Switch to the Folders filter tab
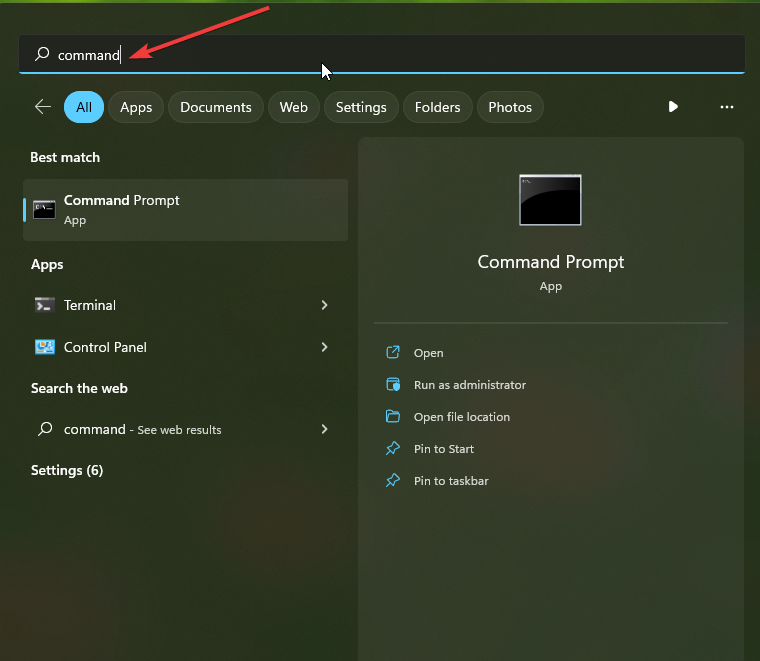 (x=438, y=107)
